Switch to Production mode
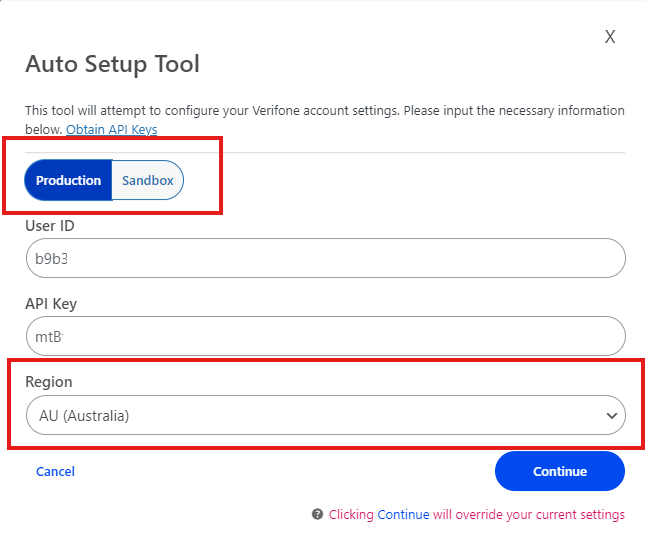The width and height of the screenshot is (647, 557). tap(68, 181)
